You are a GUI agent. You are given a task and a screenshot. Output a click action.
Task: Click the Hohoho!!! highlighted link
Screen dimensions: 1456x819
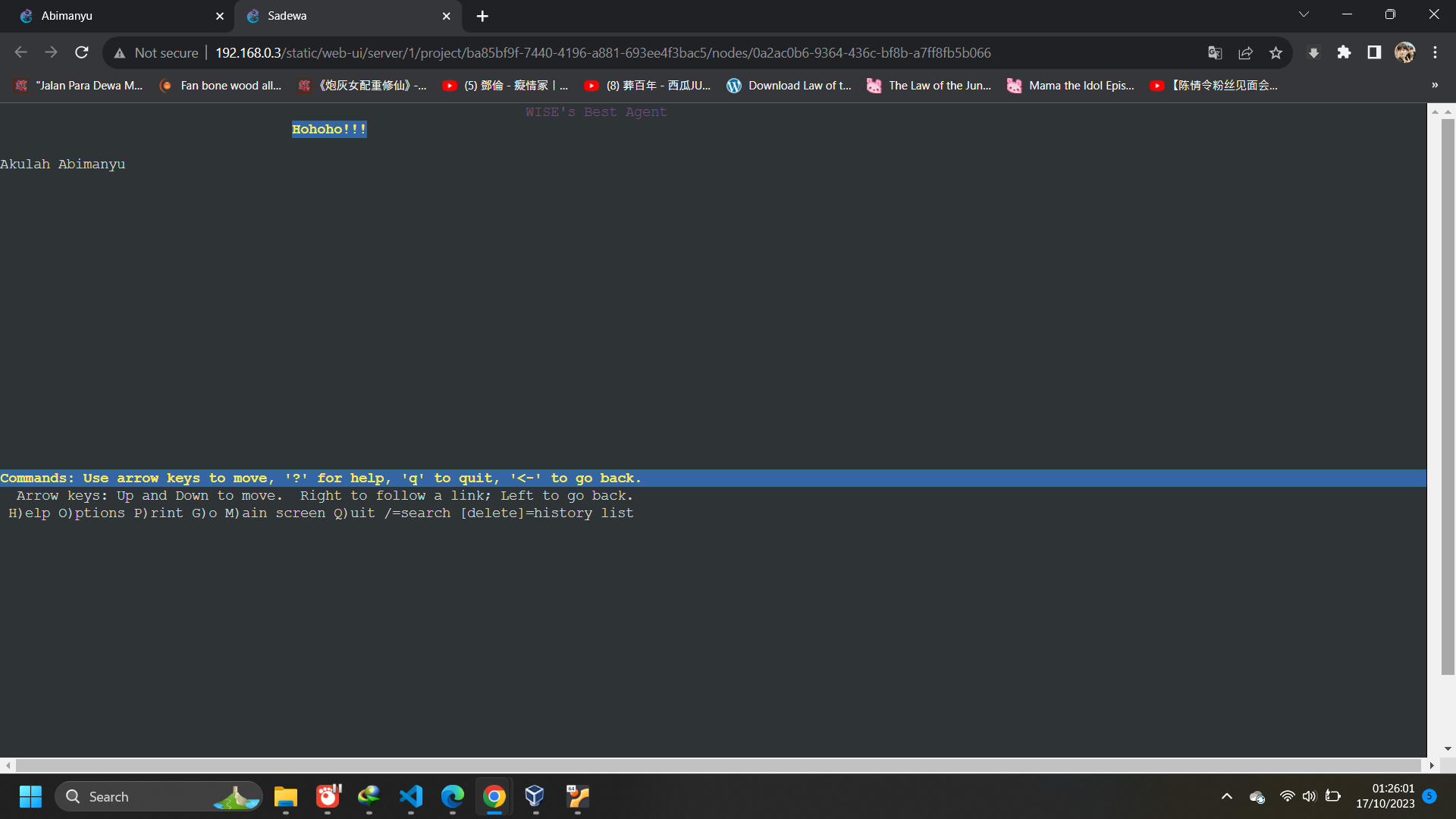pyautogui.click(x=329, y=130)
